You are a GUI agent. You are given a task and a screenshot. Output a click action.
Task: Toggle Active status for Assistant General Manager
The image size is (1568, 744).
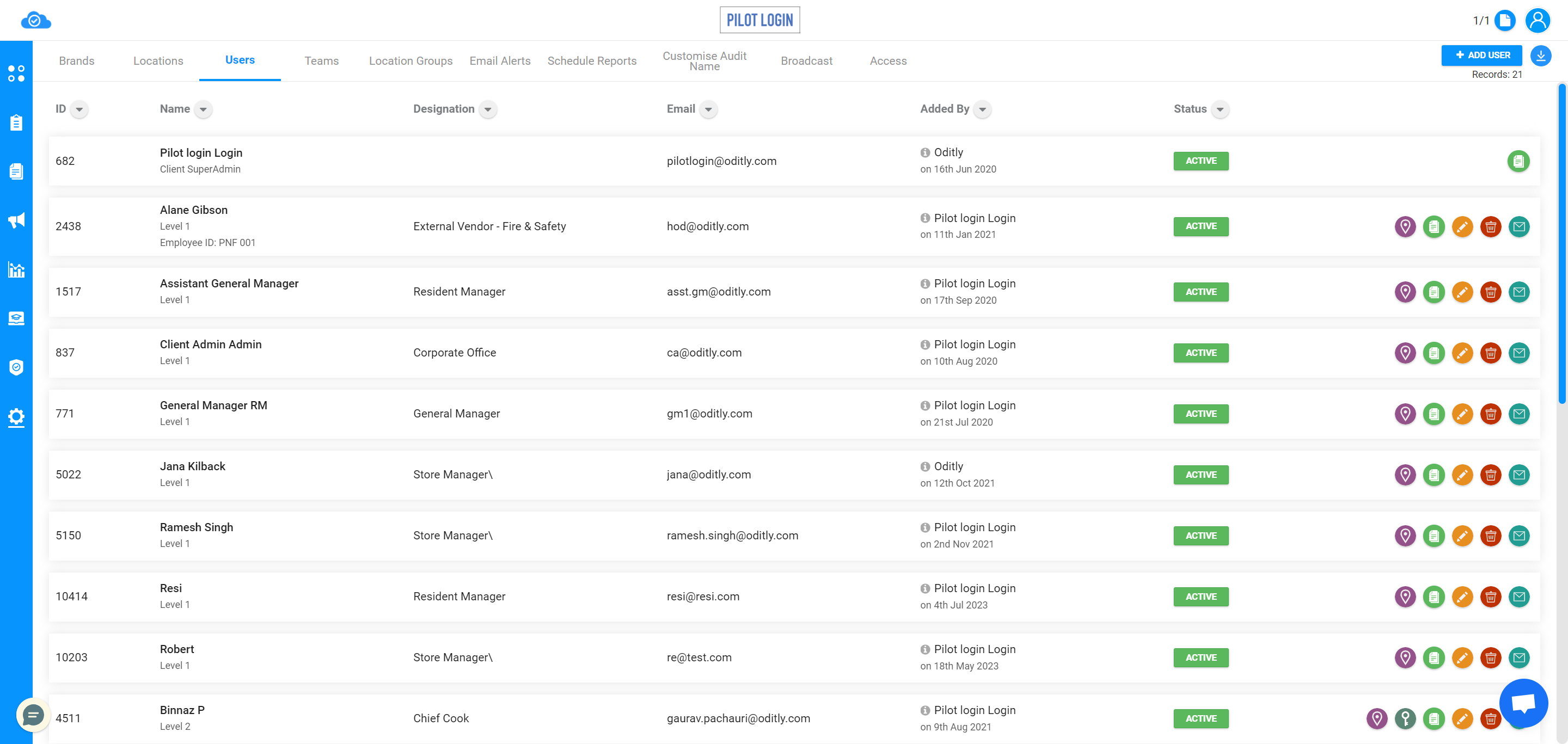tap(1201, 291)
